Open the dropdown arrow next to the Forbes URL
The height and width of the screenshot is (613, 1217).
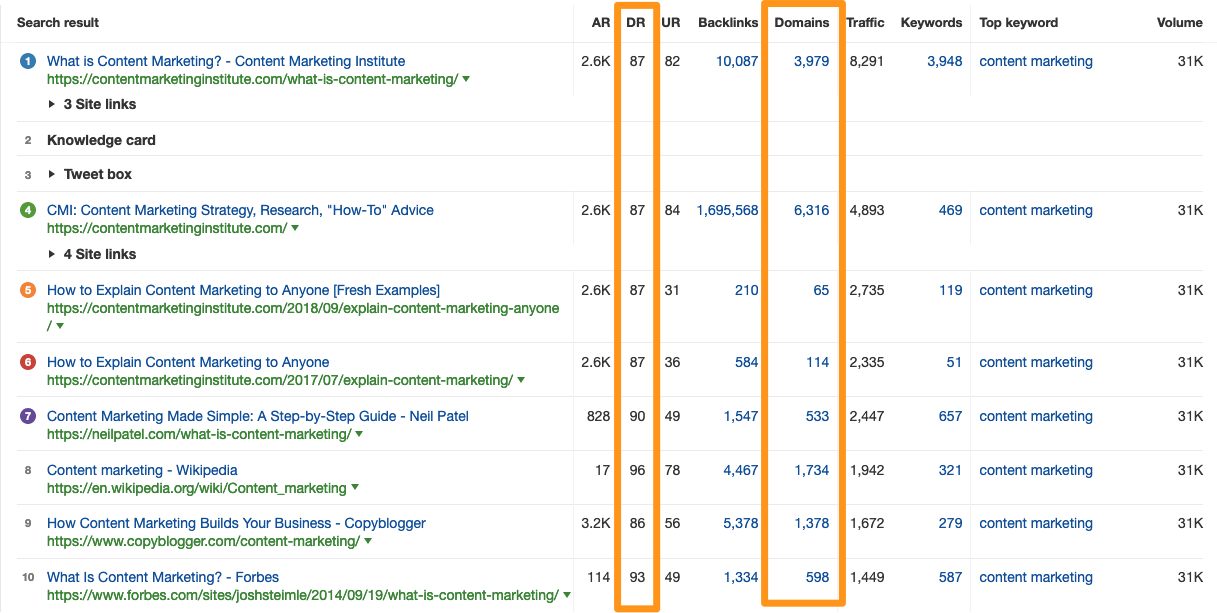click(x=567, y=594)
